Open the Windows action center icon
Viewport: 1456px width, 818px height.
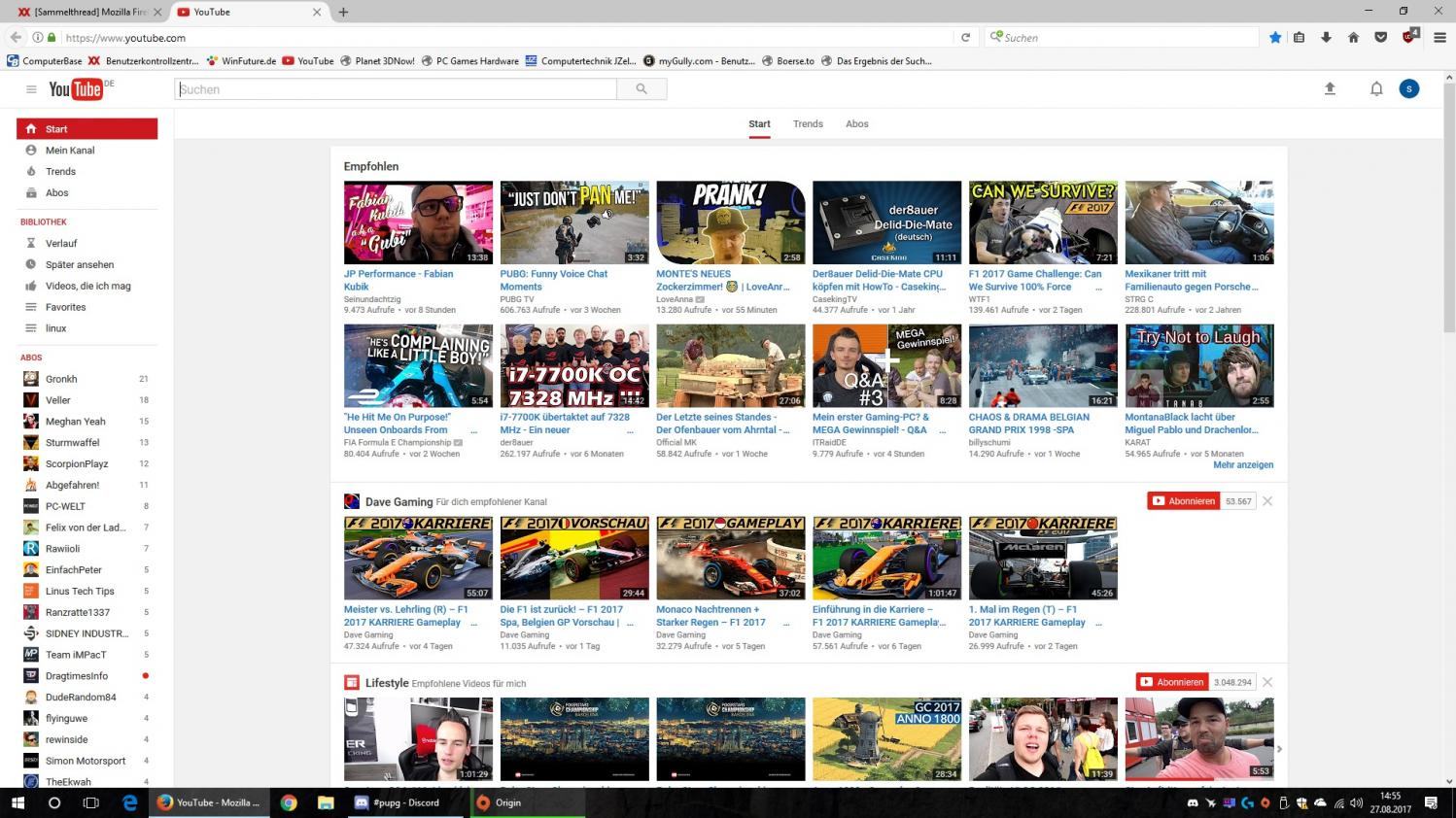click(1431, 803)
